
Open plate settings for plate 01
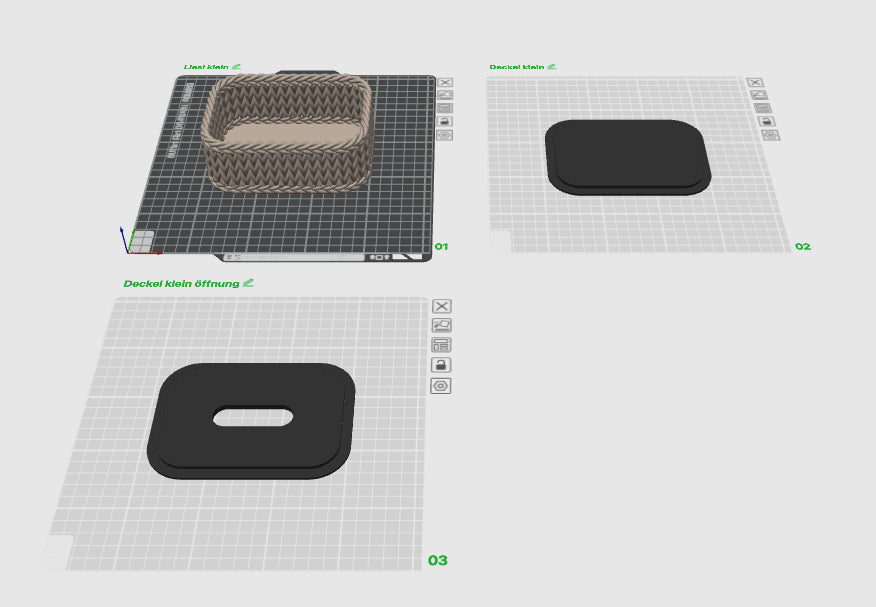click(445, 135)
